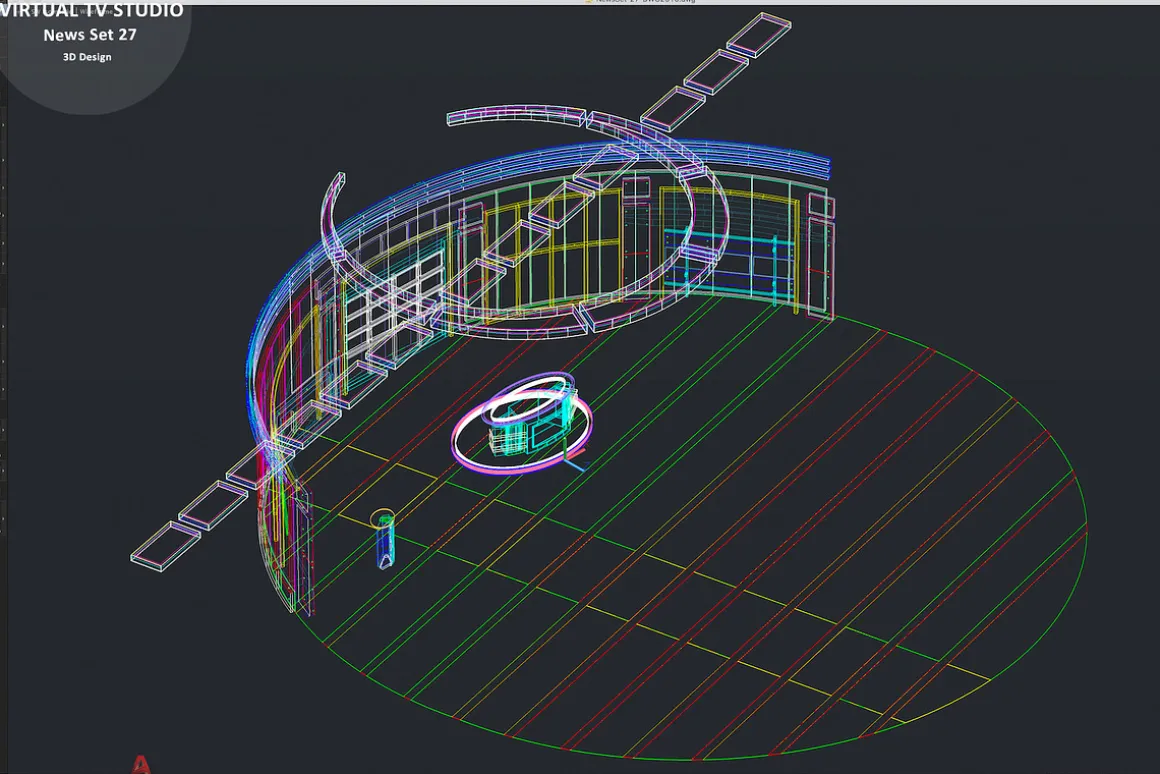Select the small cylindrical podium on floor

pos(383,539)
